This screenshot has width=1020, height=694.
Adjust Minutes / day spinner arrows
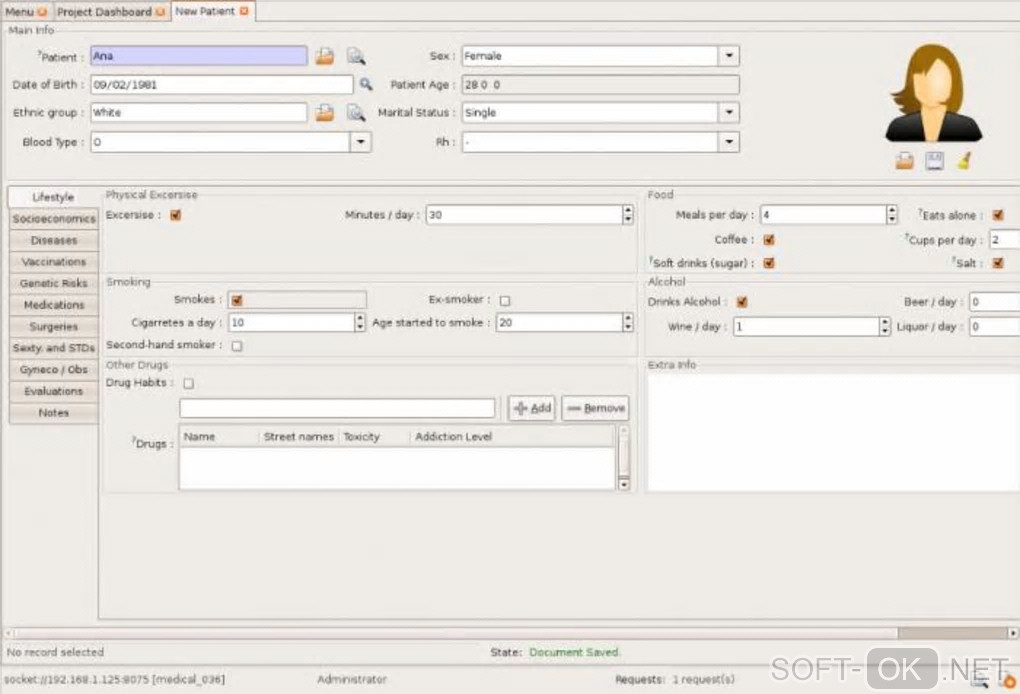(x=628, y=215)
